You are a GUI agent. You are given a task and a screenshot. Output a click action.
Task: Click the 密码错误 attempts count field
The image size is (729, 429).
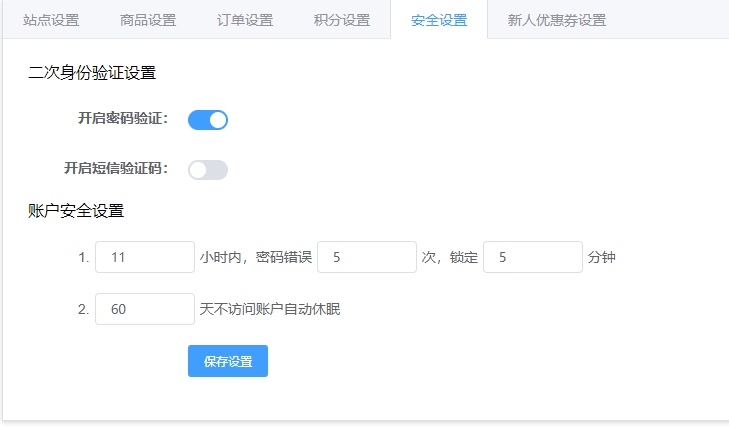pos(367,257)
